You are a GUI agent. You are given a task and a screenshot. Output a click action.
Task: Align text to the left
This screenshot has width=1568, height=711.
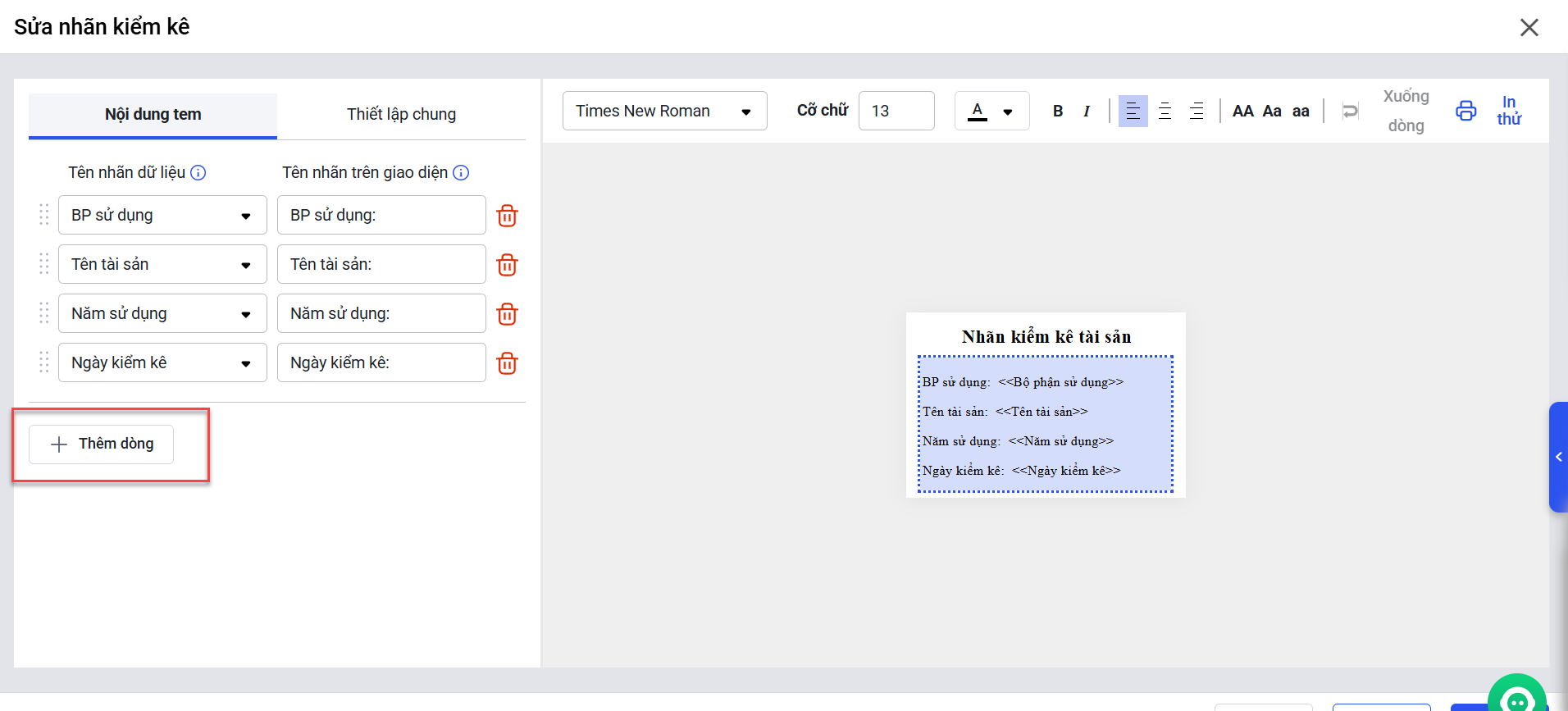tap(1133, 111)
